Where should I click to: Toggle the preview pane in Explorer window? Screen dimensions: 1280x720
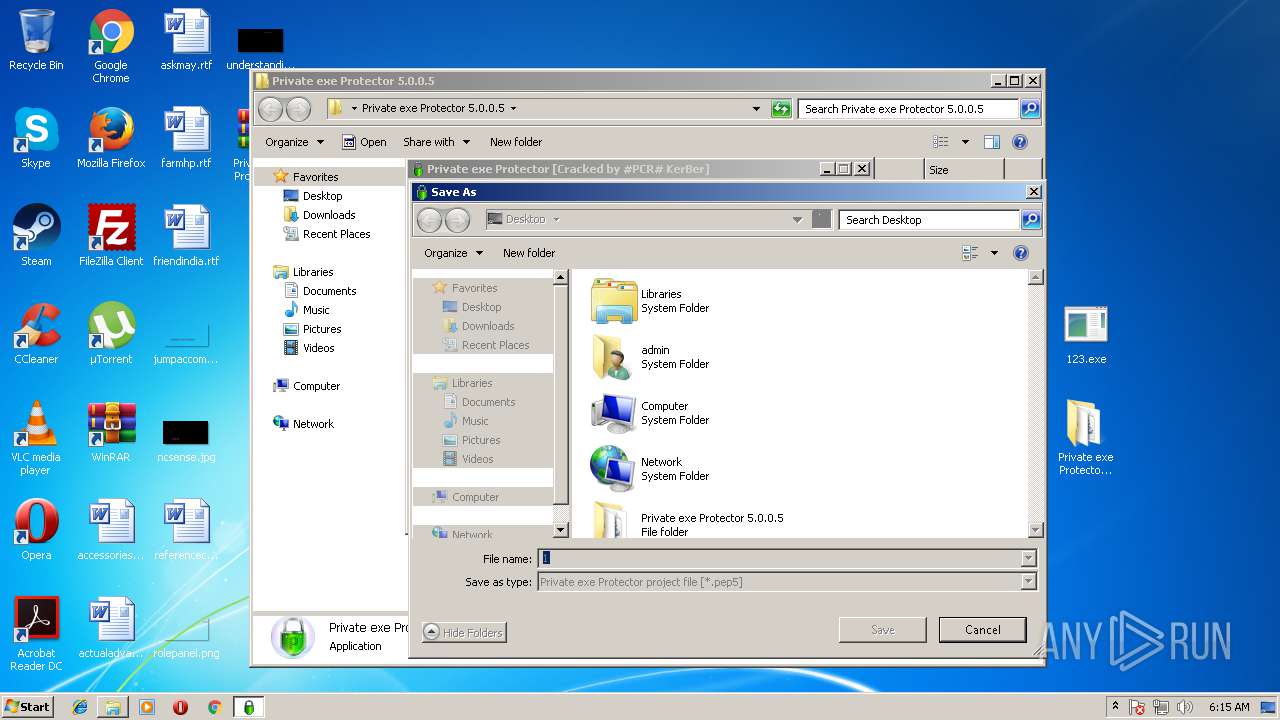coord(992,142)
